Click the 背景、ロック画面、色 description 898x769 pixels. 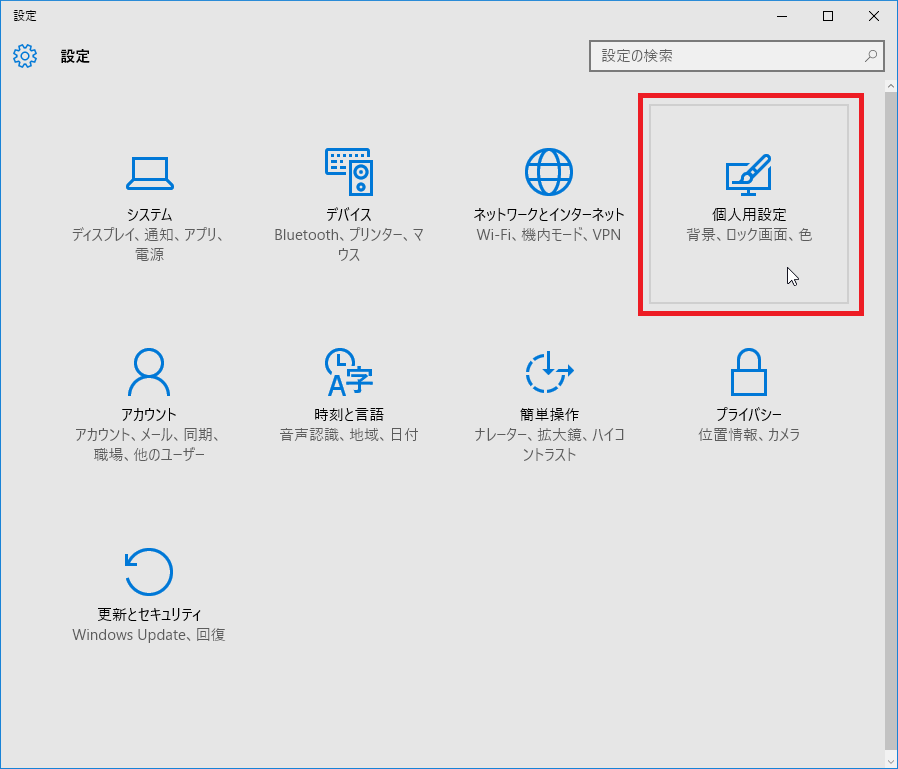(749, 235)
